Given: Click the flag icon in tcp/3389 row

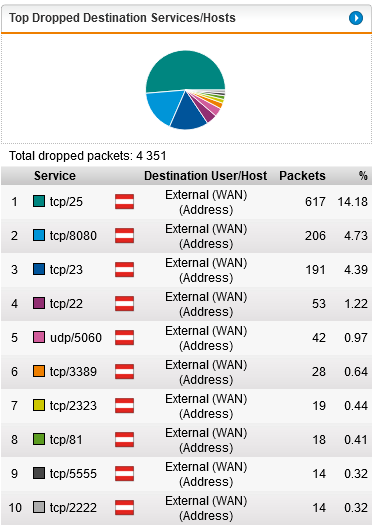Looking at the screenshot, I should 124,371.
